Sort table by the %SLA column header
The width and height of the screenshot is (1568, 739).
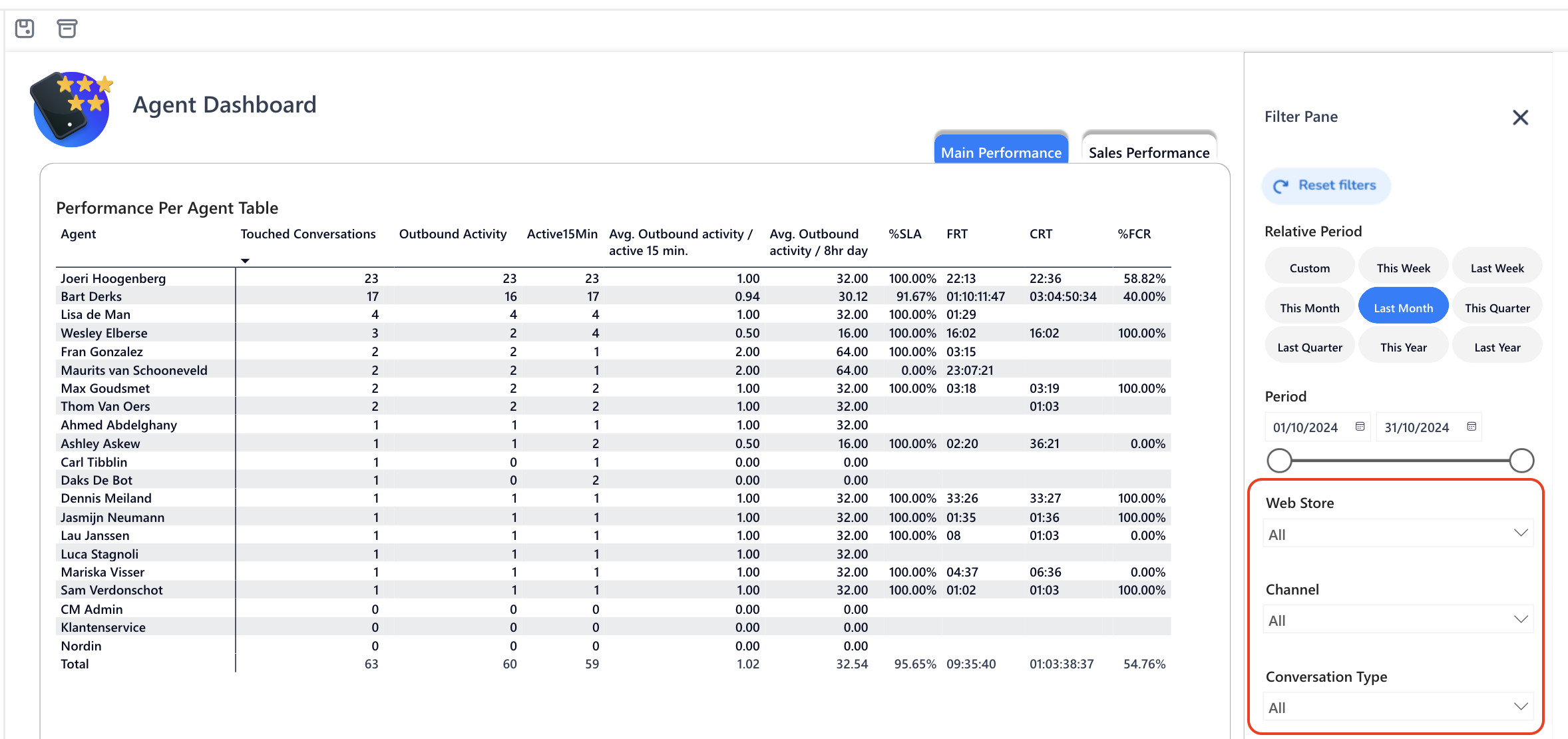[x=904, y=234]
